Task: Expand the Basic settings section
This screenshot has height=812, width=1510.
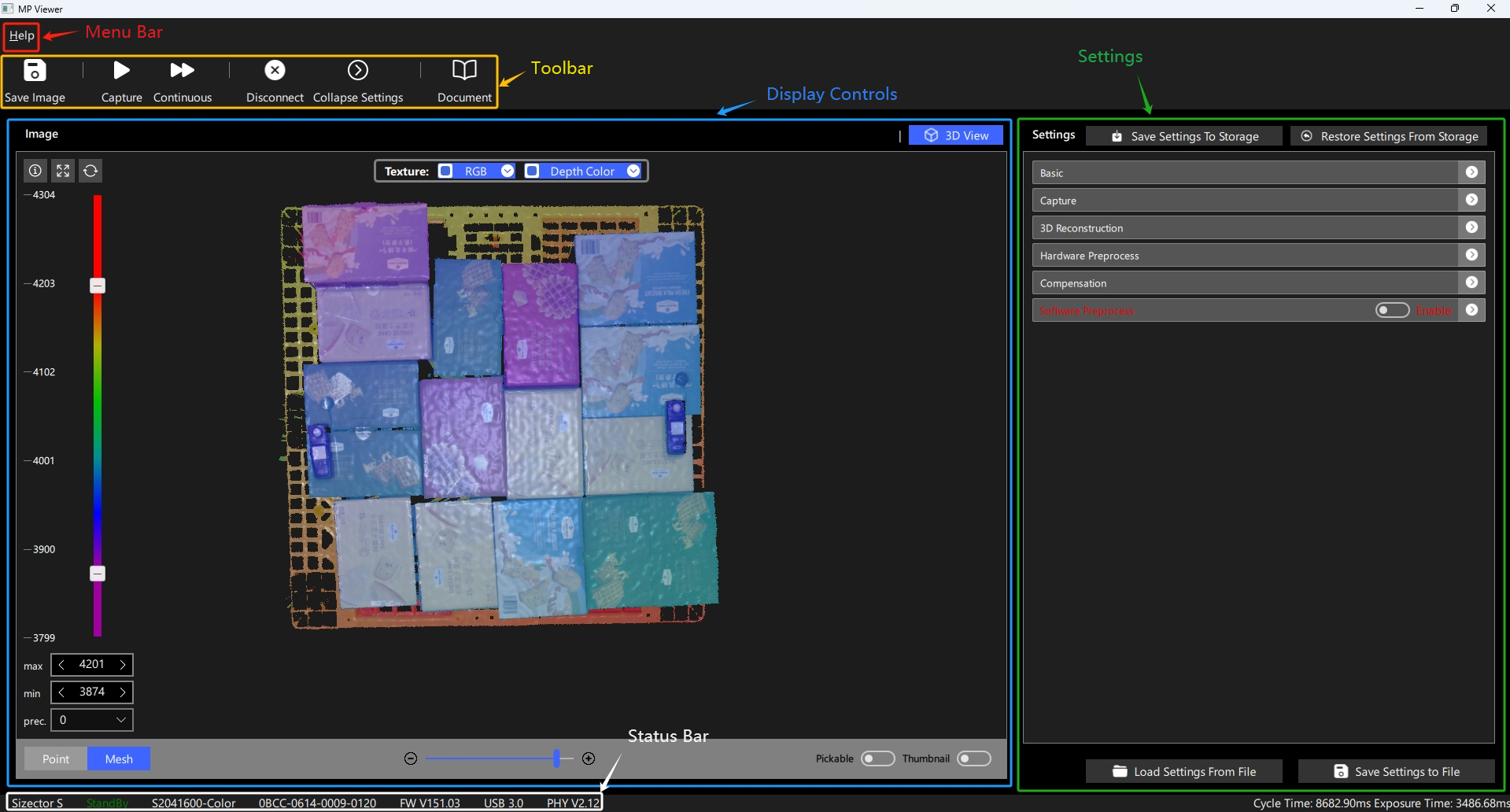Action: [x=1471, y=172]
